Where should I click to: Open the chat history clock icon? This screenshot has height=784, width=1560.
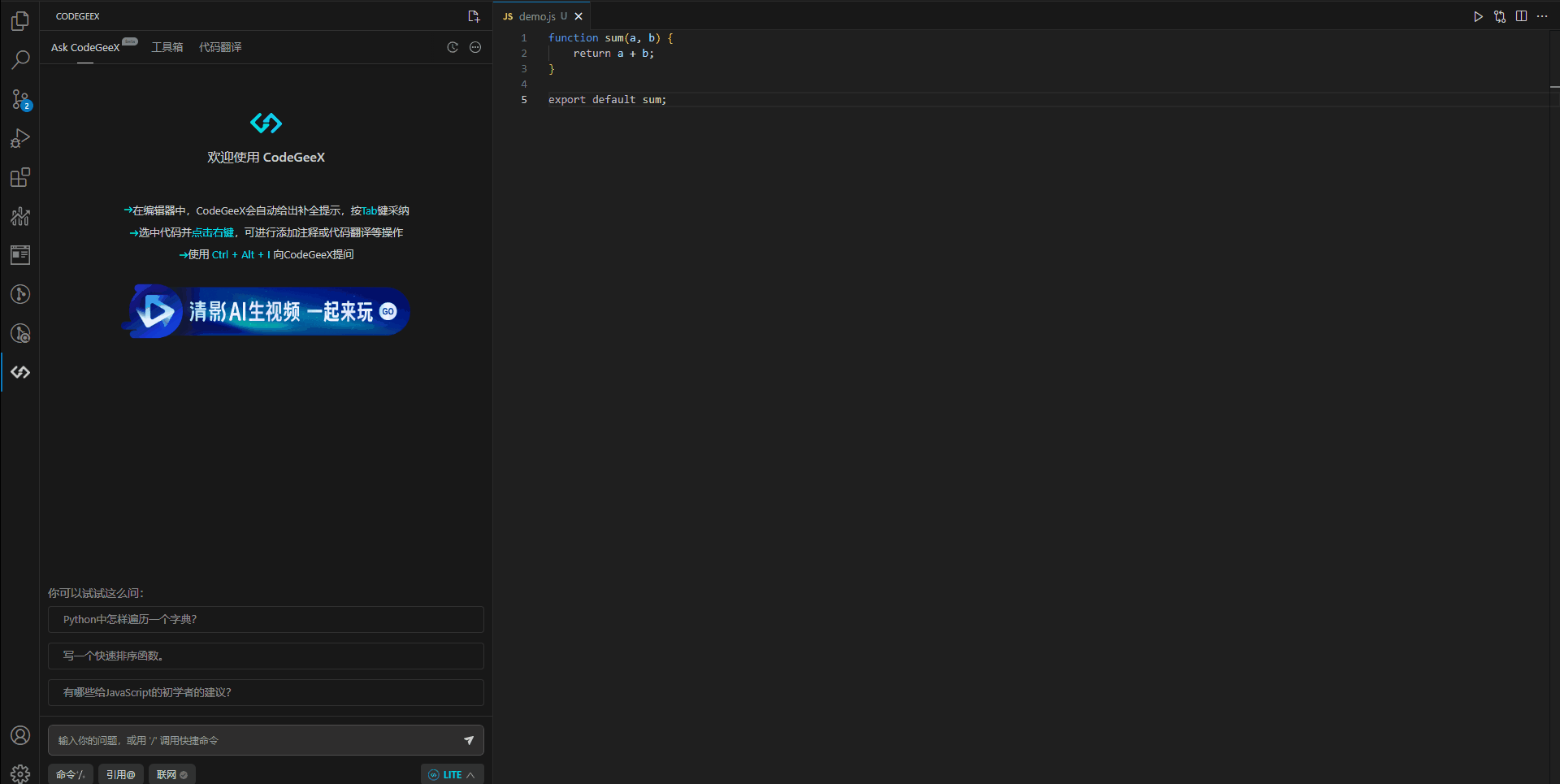click(453, 47)
